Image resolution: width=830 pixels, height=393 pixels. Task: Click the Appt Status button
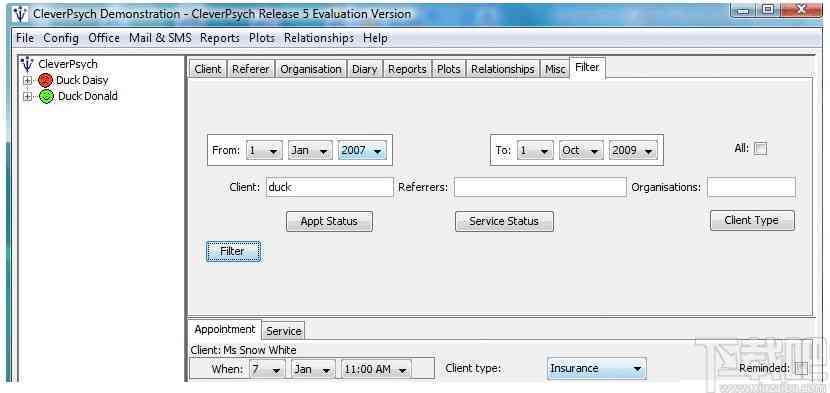click(329, 221)
